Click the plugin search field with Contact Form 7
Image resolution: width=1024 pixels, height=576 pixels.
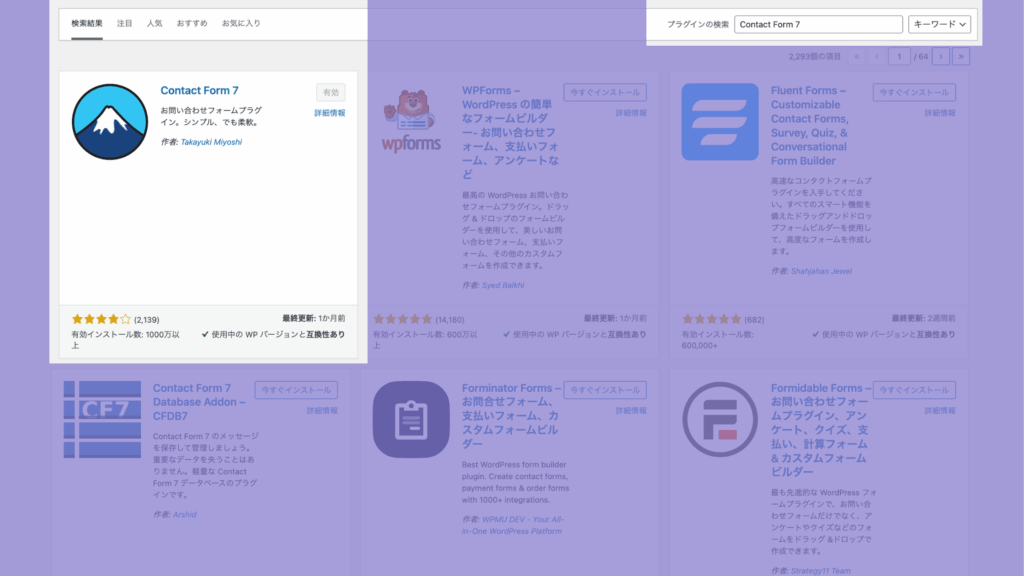pos(818,24)
